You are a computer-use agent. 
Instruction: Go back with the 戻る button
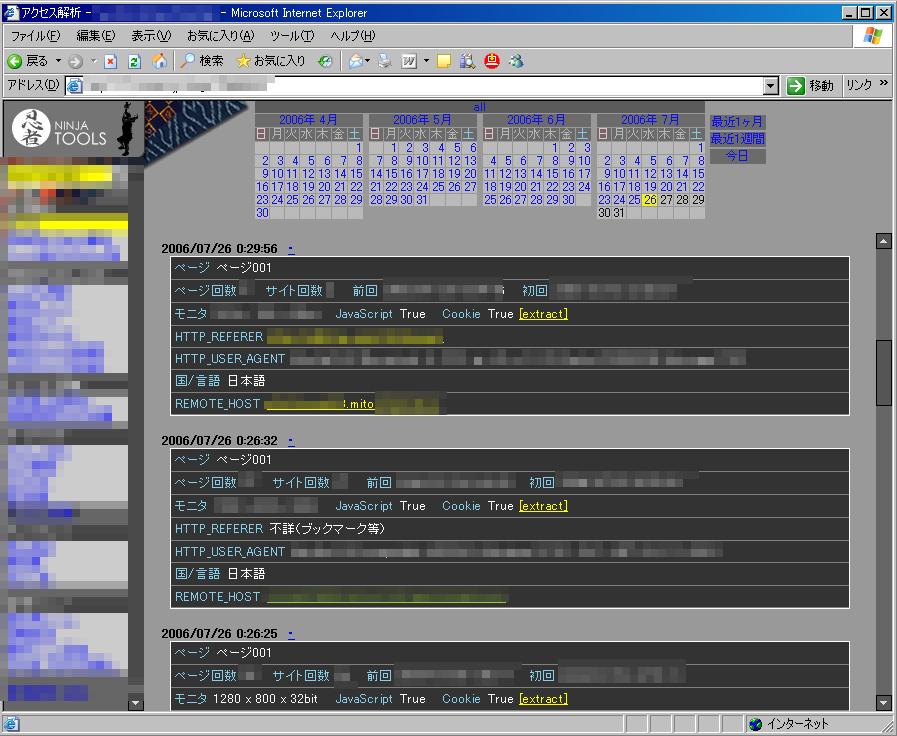[27, 61]
